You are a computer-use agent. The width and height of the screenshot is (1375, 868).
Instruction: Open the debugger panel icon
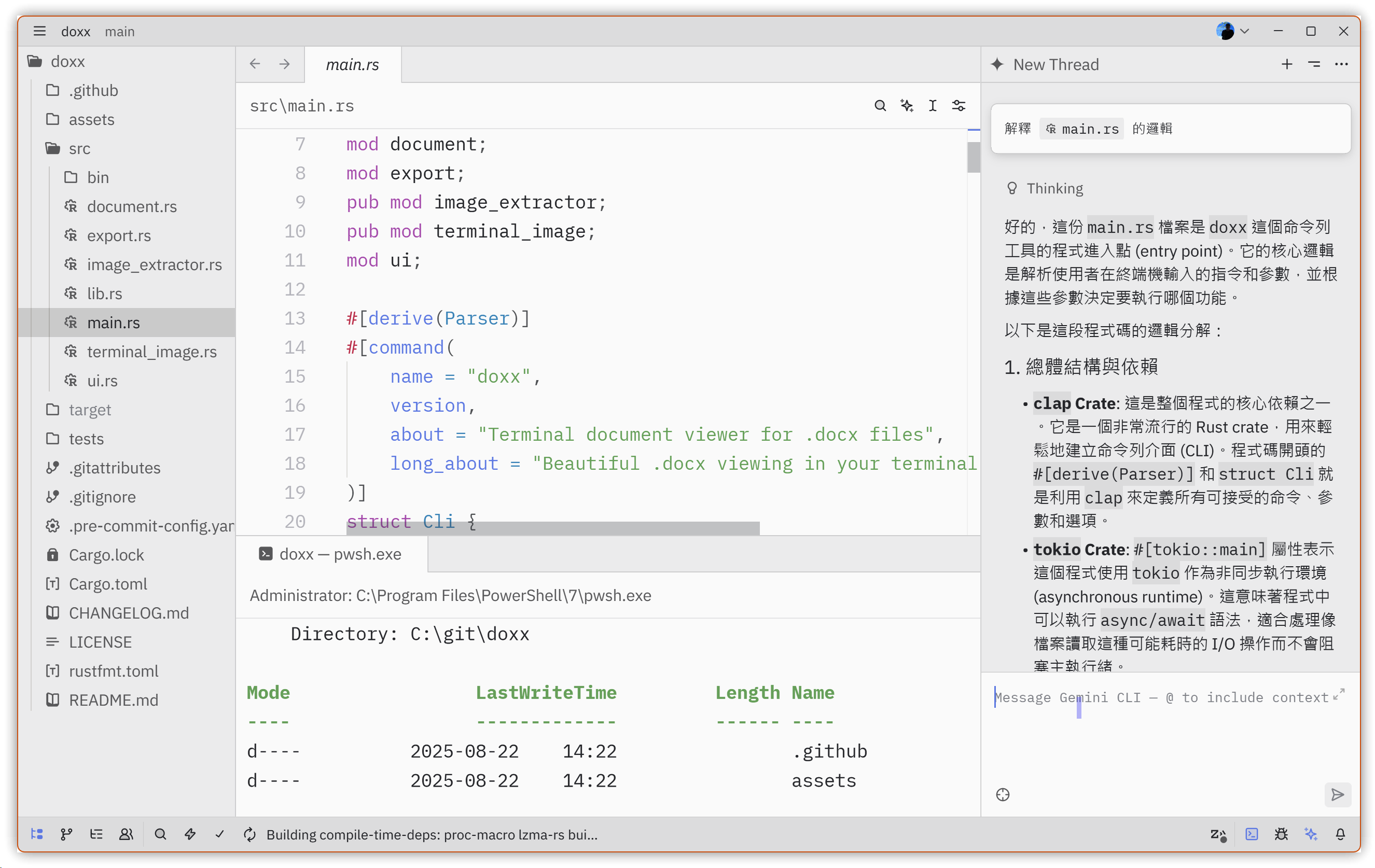click(x=1281, y=834)
